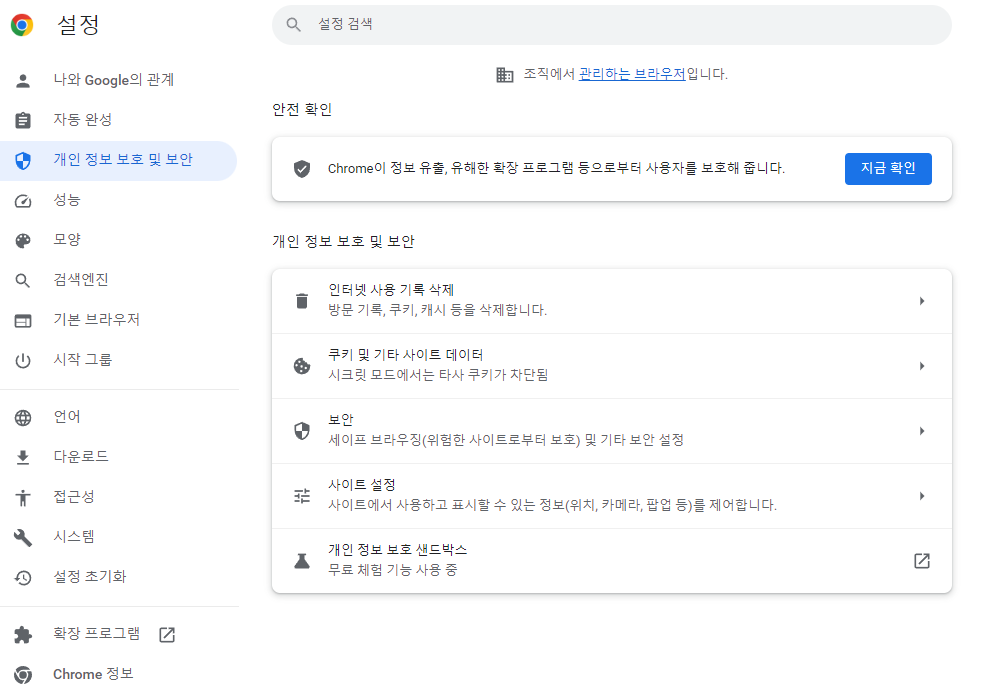Image resolution: width=985 pixels, height=697 pixels.
Task: Open 자동 완성 settings section
Action: (118, 120)
